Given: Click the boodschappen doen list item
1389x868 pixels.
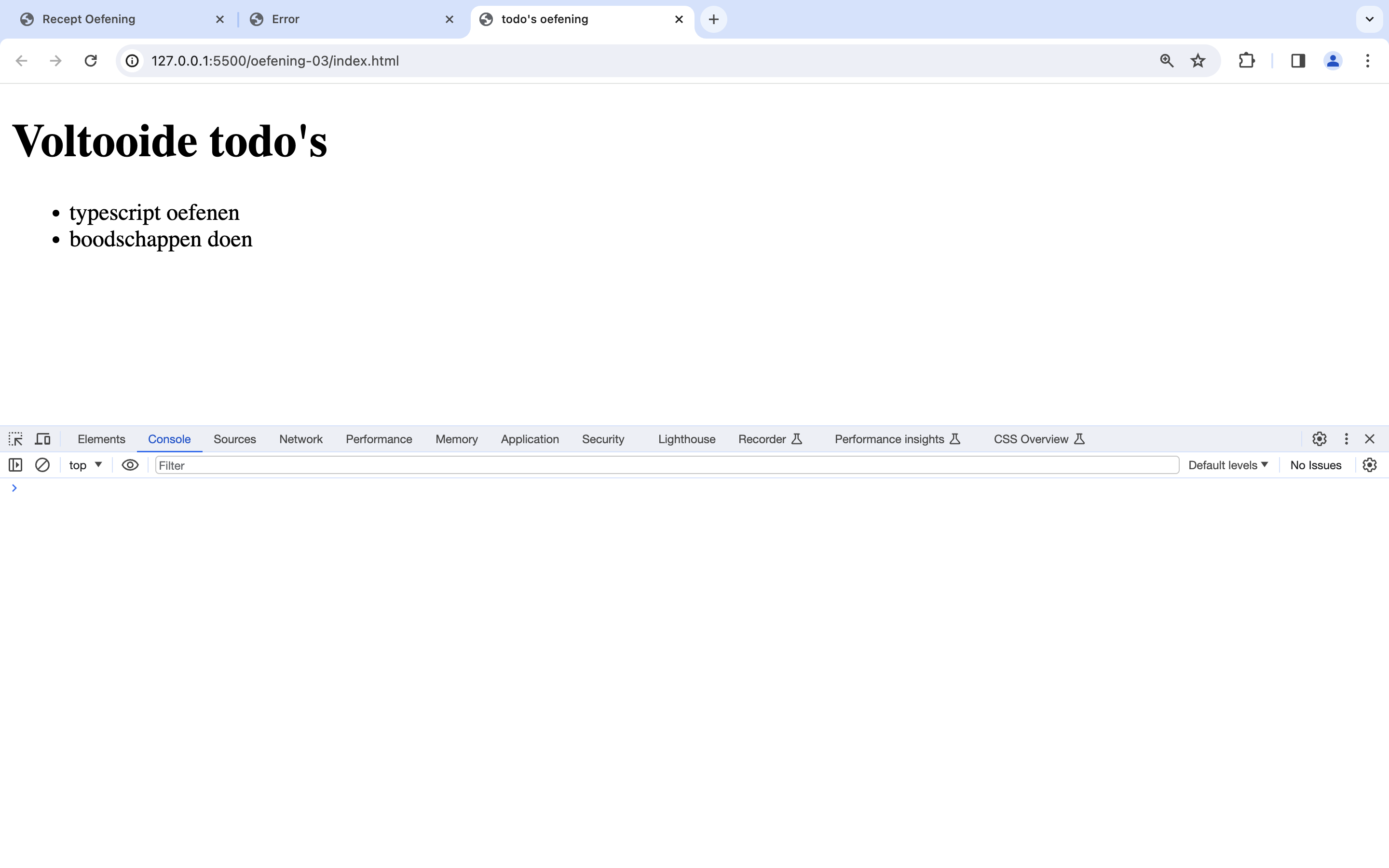Looking at the screenshot, I should coord(161,239).
